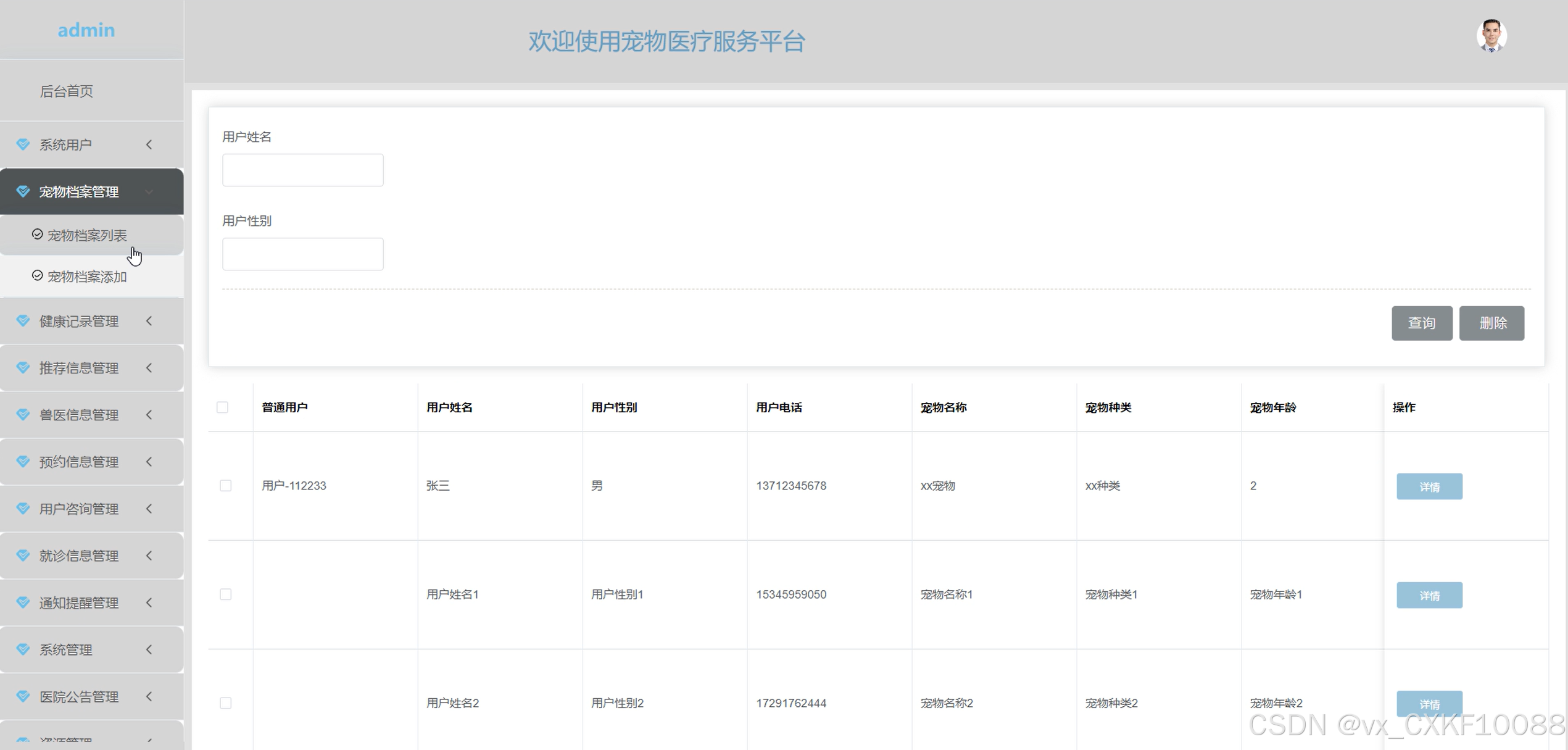Viewport: 1568px width, 750px height.
Task: Click check-circle icon next to 宠物档案添加
Action: click(x=37, y=276)
